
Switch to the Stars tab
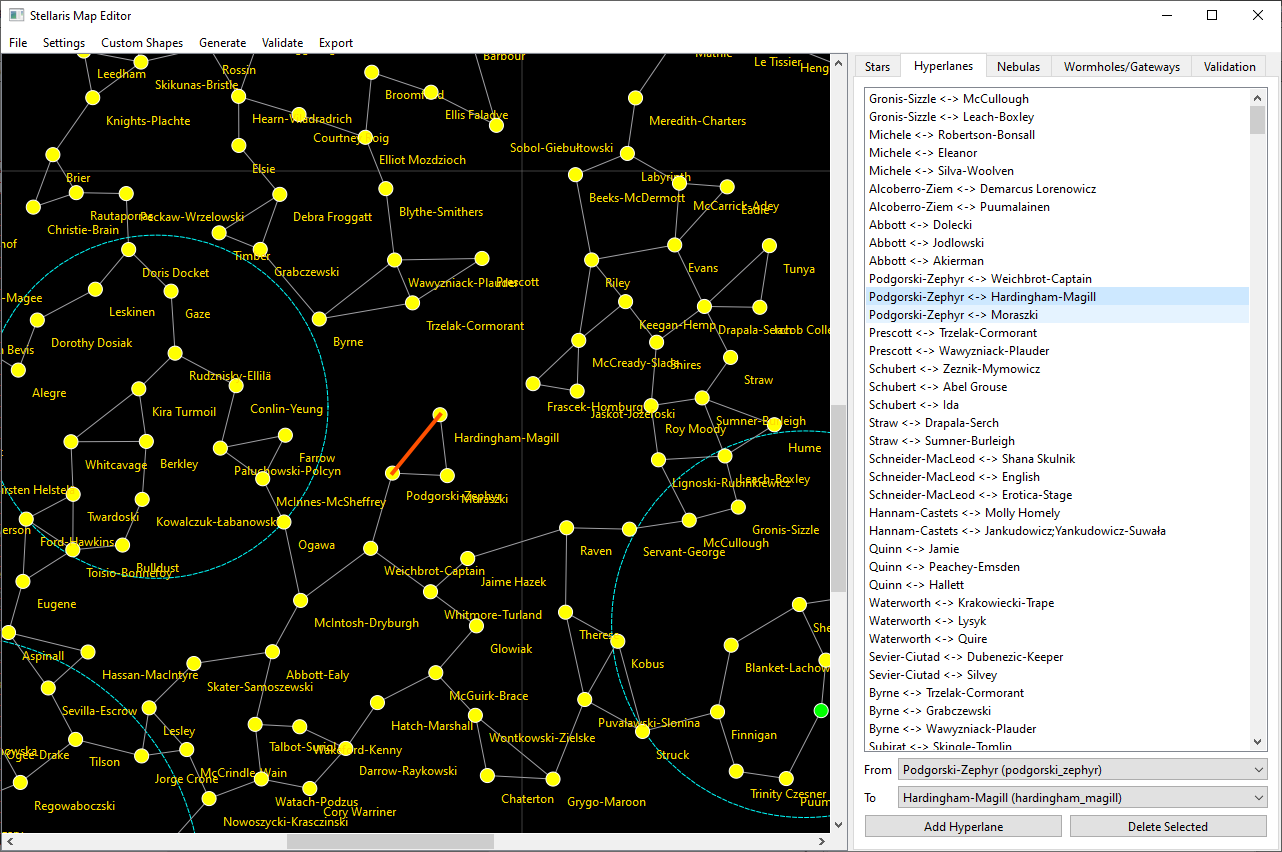tap(877, 67)
